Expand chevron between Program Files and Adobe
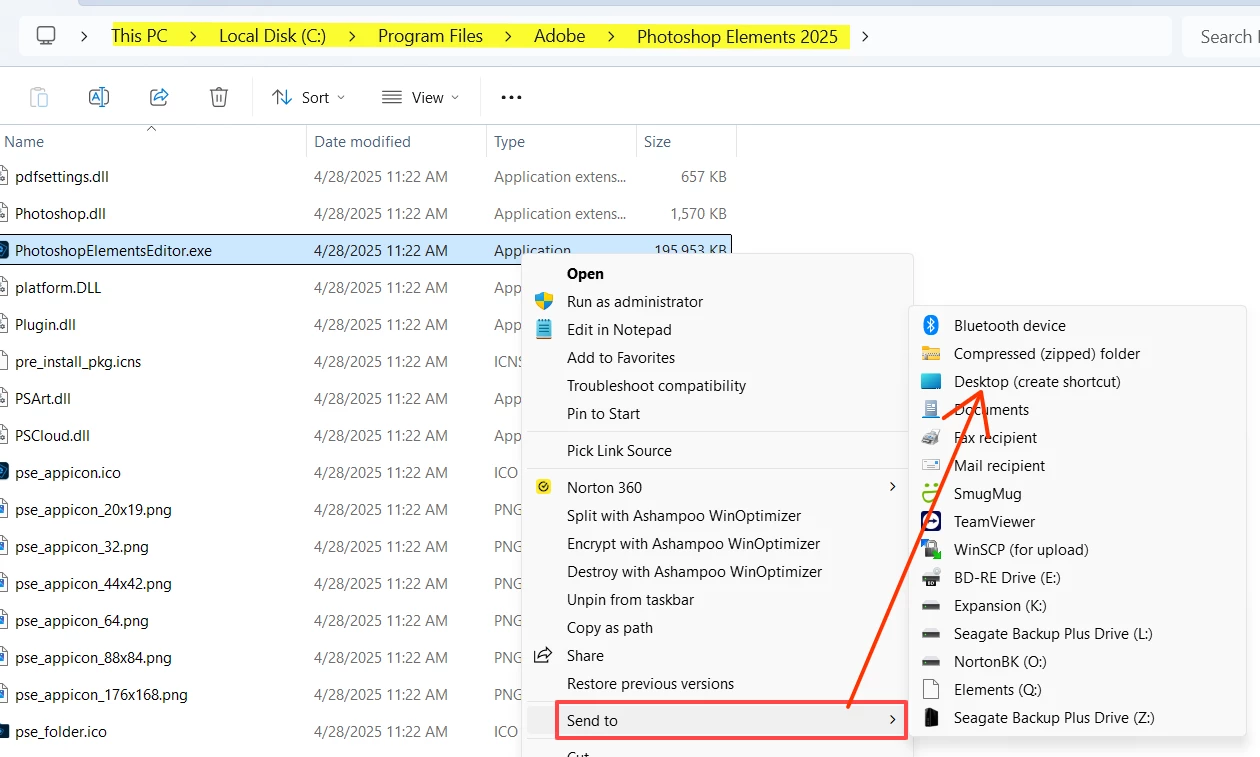 click(508, 36)
